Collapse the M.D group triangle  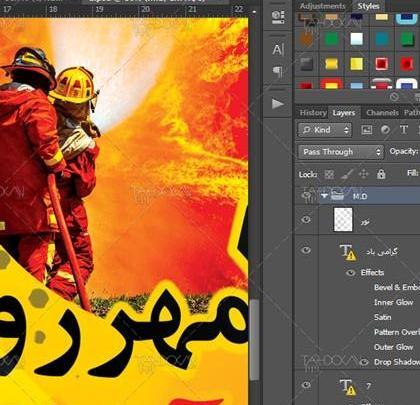point(324,196)
